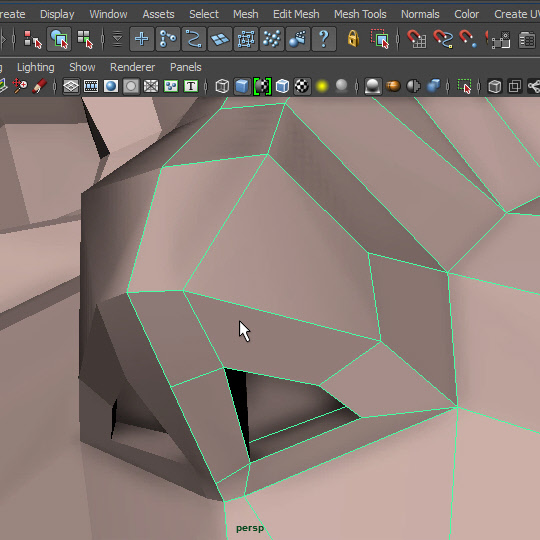Image resolution: width=540 pixels, height=540 pixels.
Task: Switch viewport to smooth shade all
Action: [242, 86]
